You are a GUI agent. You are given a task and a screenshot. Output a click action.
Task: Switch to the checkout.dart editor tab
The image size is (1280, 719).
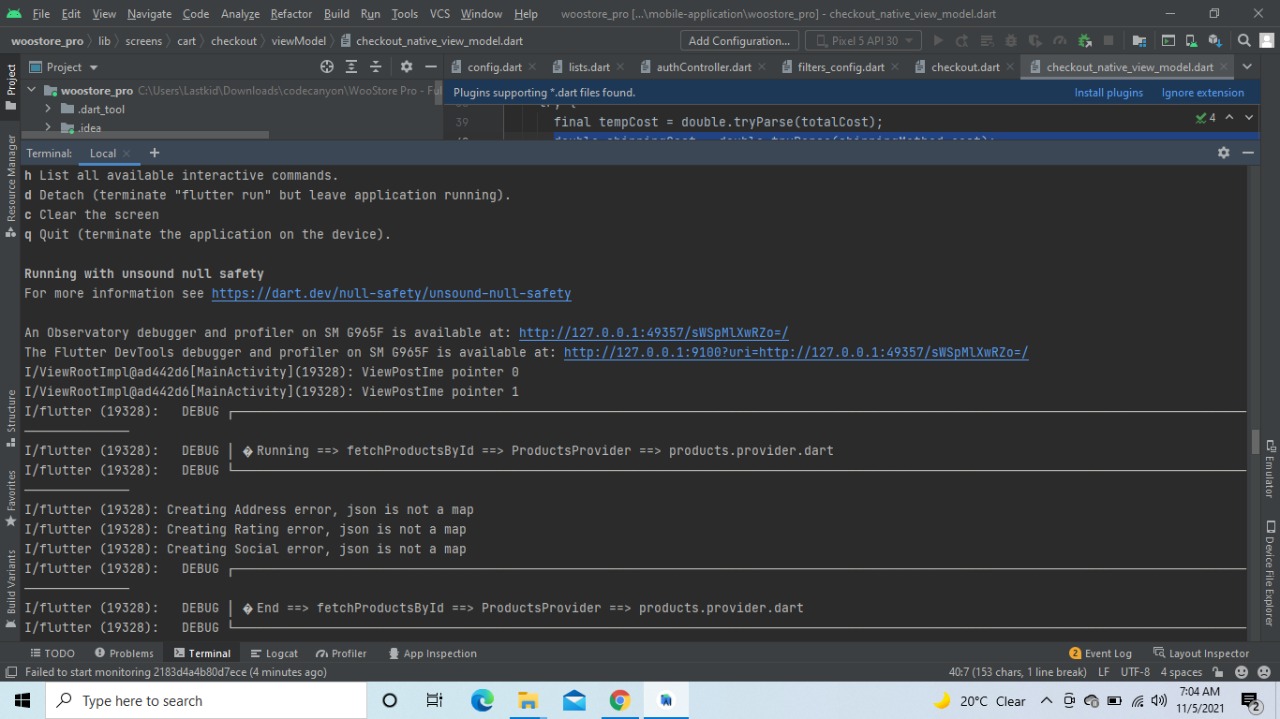point(964,67)
